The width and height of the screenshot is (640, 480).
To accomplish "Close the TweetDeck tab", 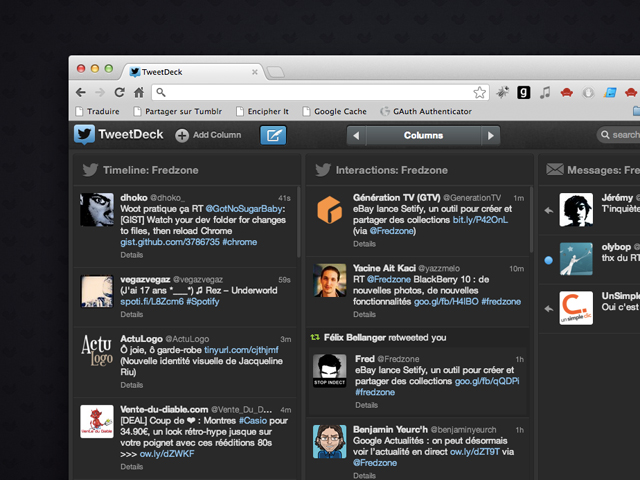I will coord(255,72).
